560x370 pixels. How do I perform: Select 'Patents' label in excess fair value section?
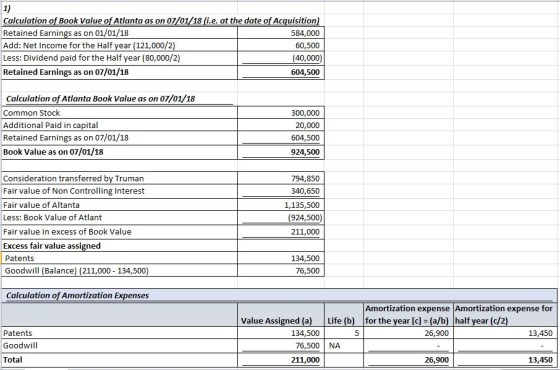[x=120, y=258]
